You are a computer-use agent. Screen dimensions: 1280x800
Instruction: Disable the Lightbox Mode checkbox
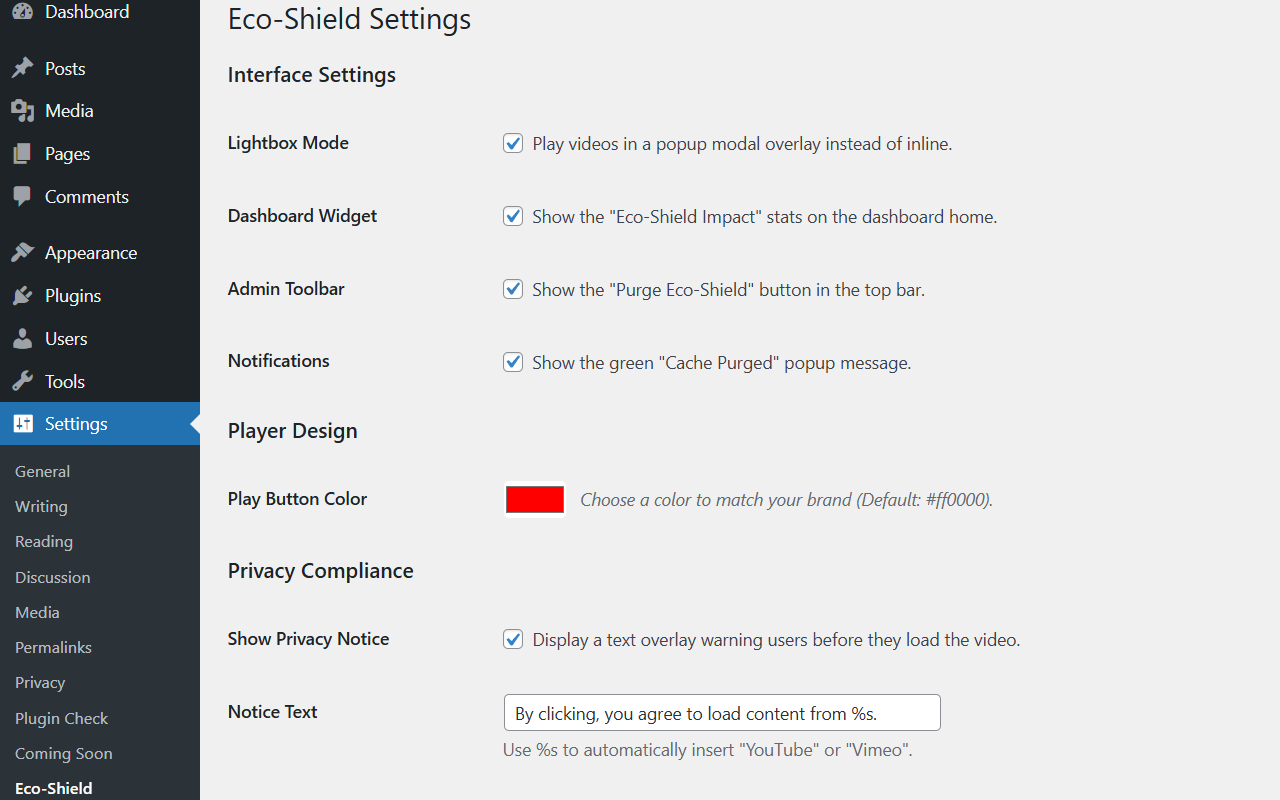pos(513,143)
